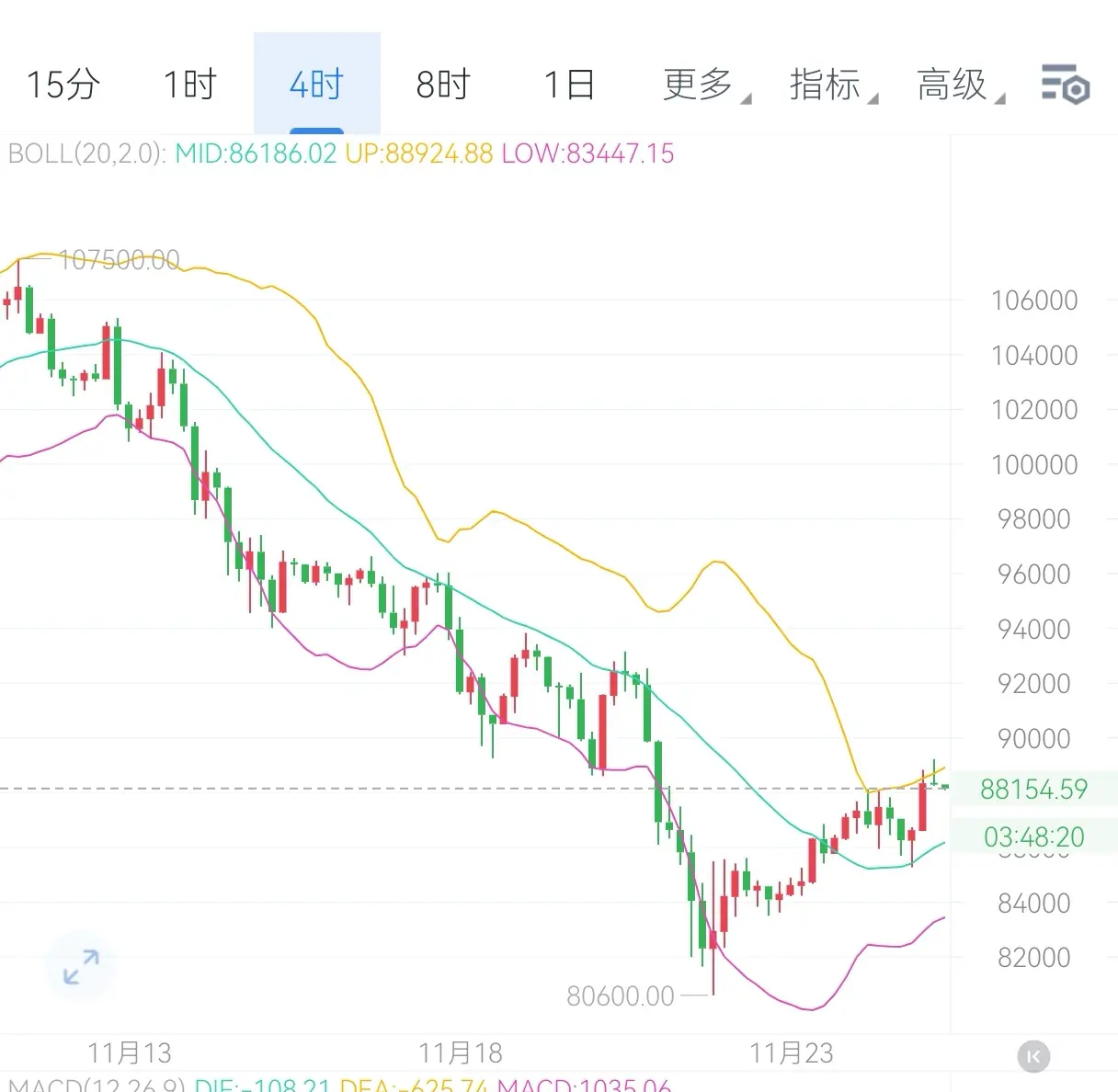This screenshot has height=1092, width=1118.
Task: Click the 92000 price axis label
Action: pyautogui.click(x=1034, y=684)
